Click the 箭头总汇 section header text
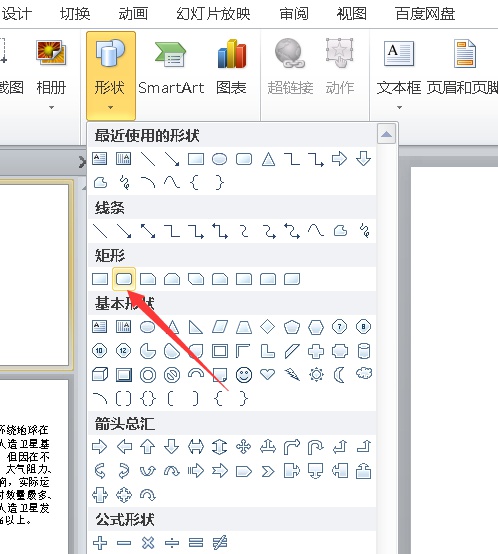Screen dimensions: 498x554 click(125, 423)
